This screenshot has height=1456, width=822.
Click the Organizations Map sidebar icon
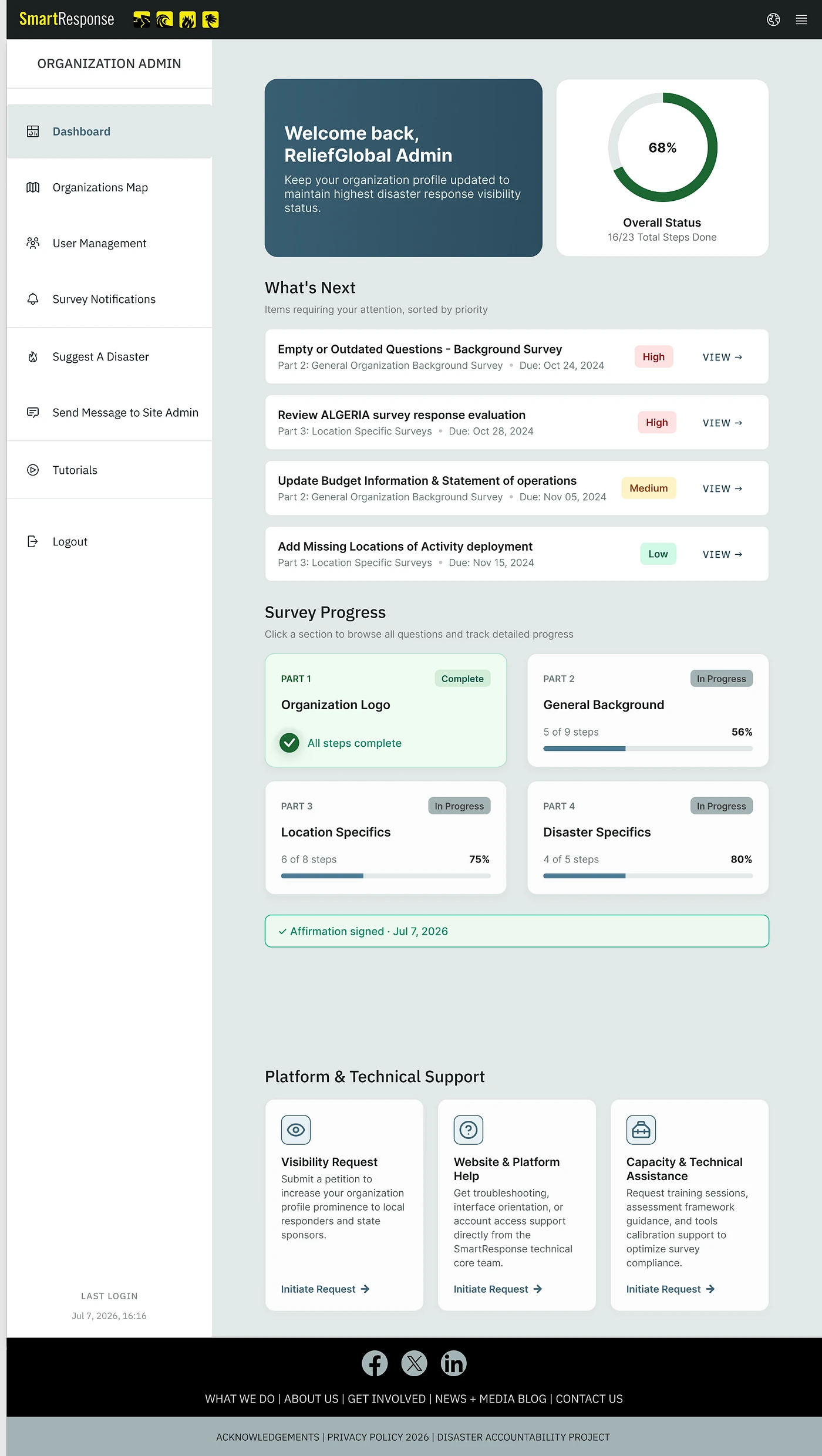pos(33,187)
